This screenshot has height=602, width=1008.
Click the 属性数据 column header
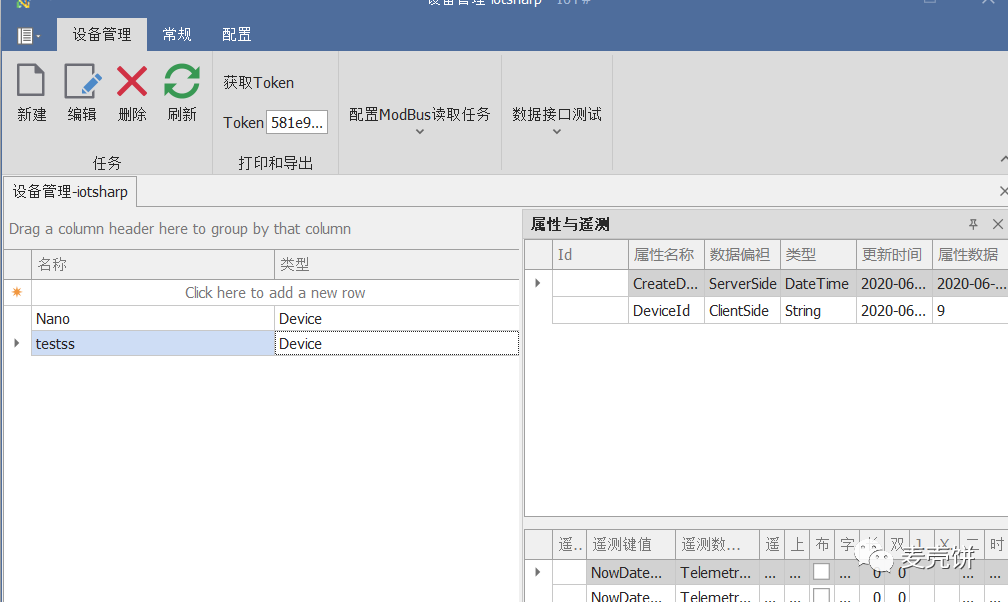970,255
